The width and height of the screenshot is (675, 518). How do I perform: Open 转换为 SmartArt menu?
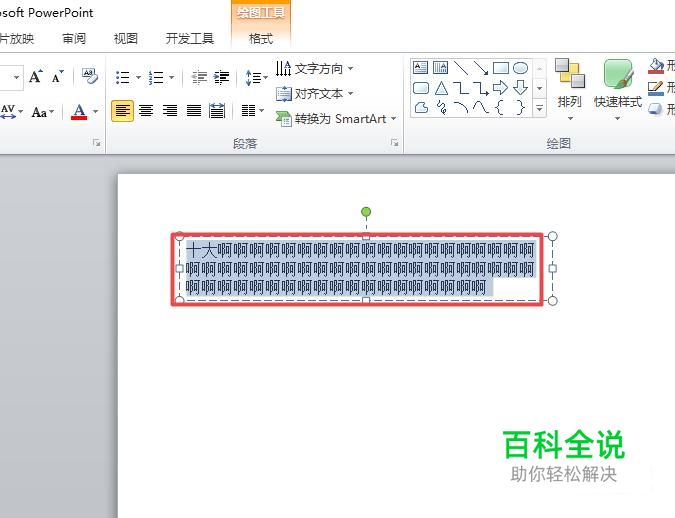(336, 118)
